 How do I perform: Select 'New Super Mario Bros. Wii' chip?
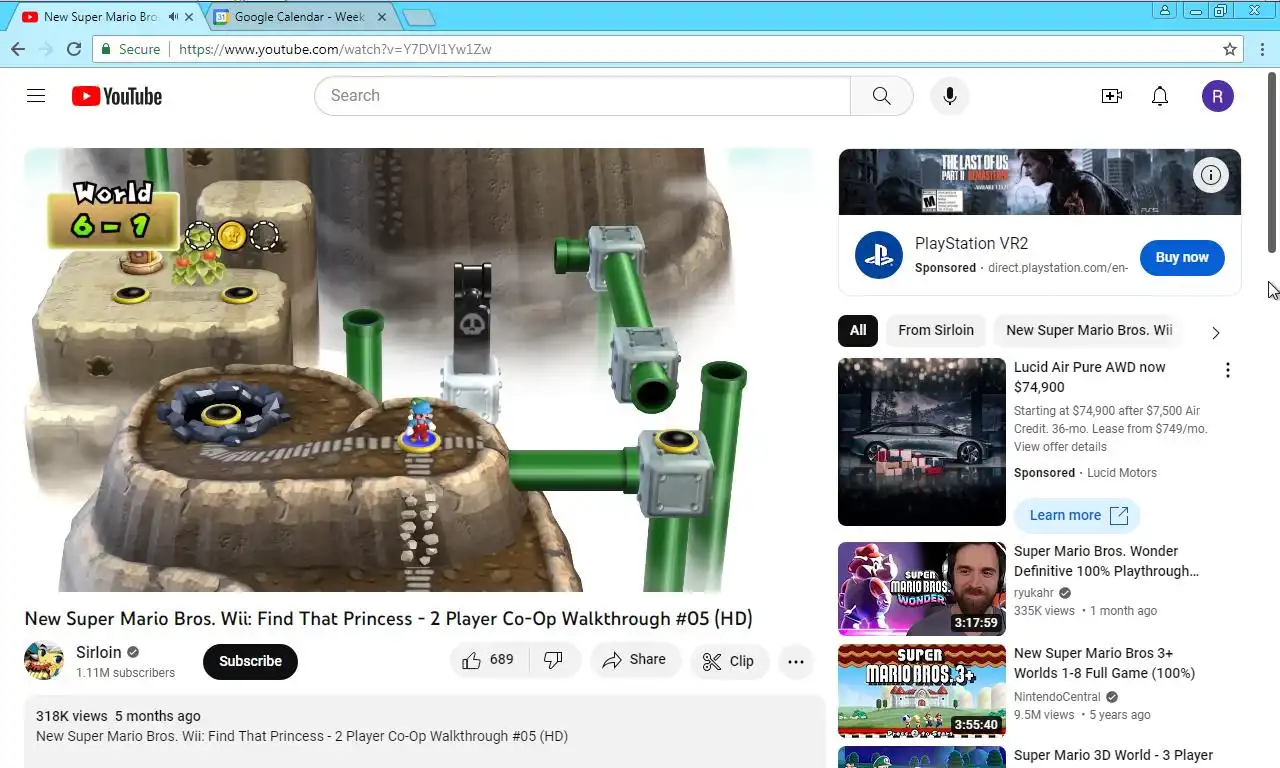click(1089, 330)
